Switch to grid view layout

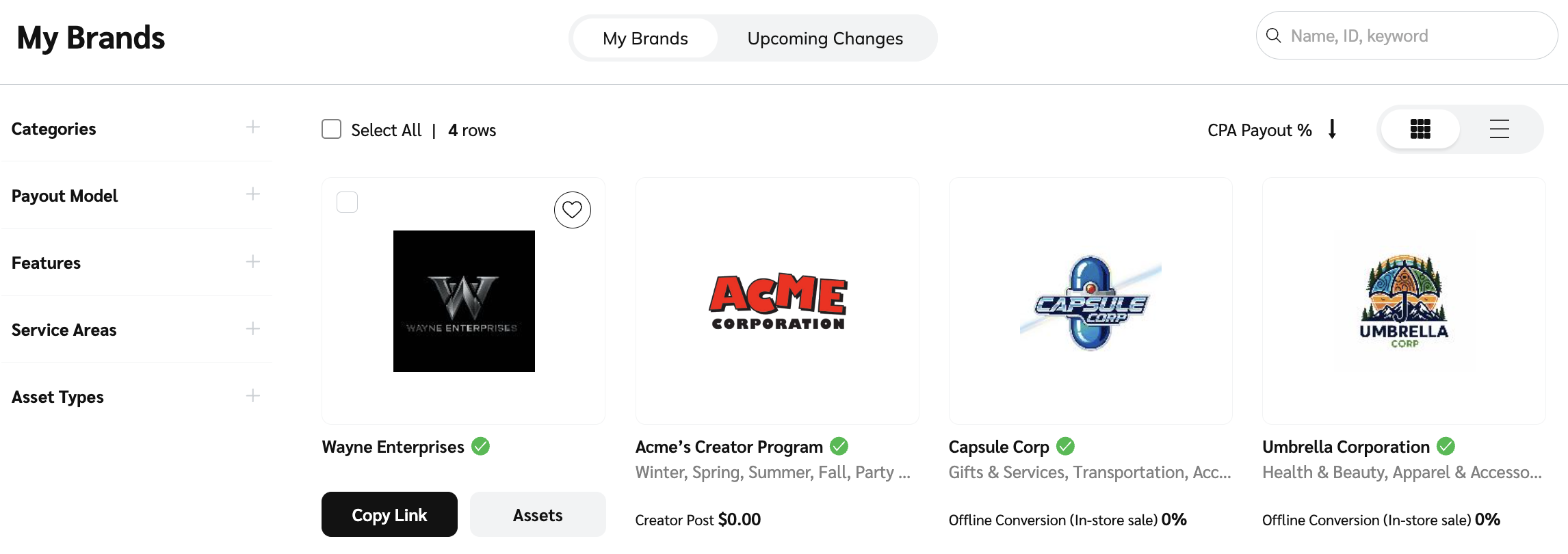click(1420, 129)
